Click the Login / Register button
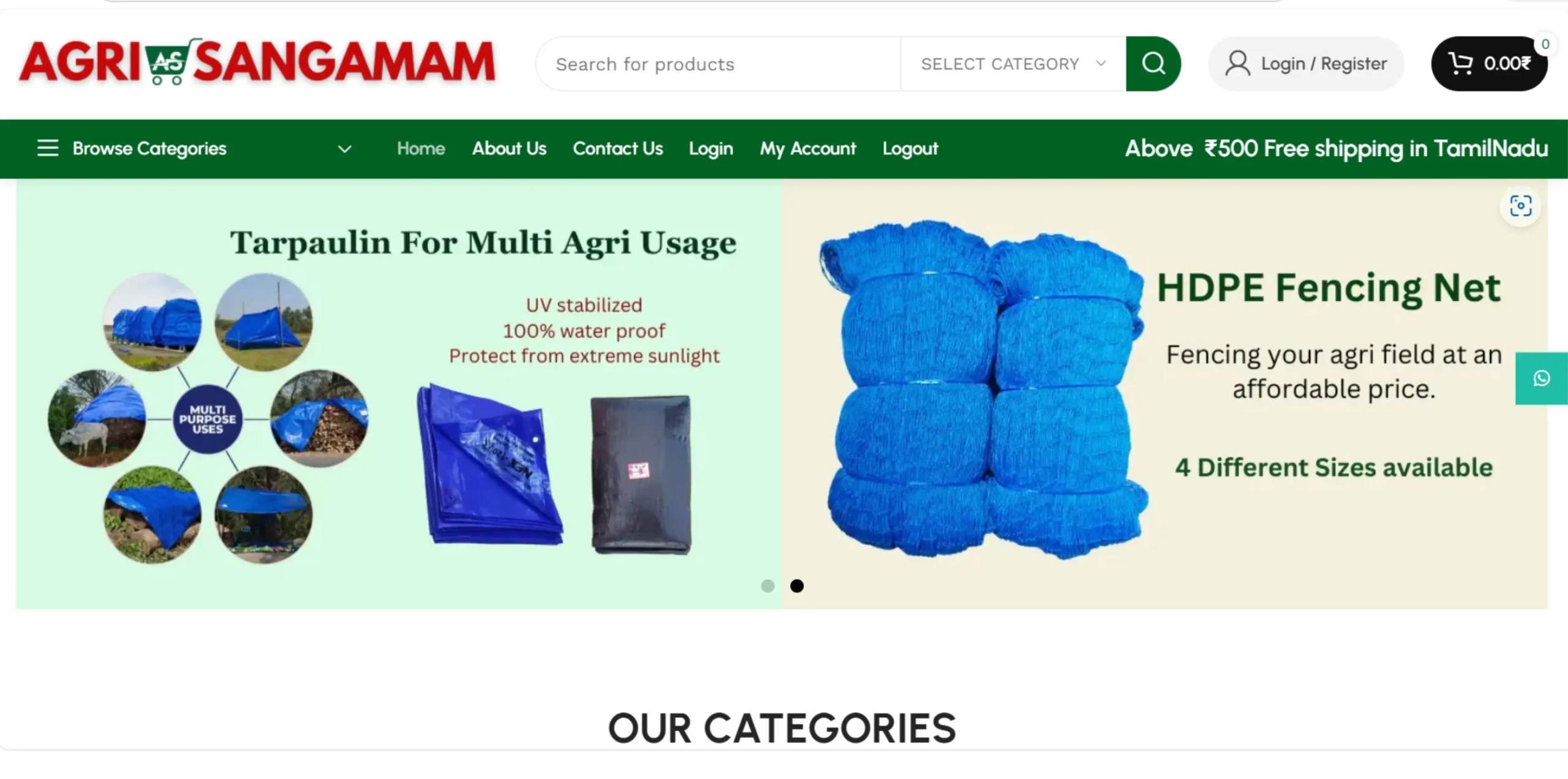Image resolution: width=1568 pixels, height=779 pixels. tap(1306, 64)
